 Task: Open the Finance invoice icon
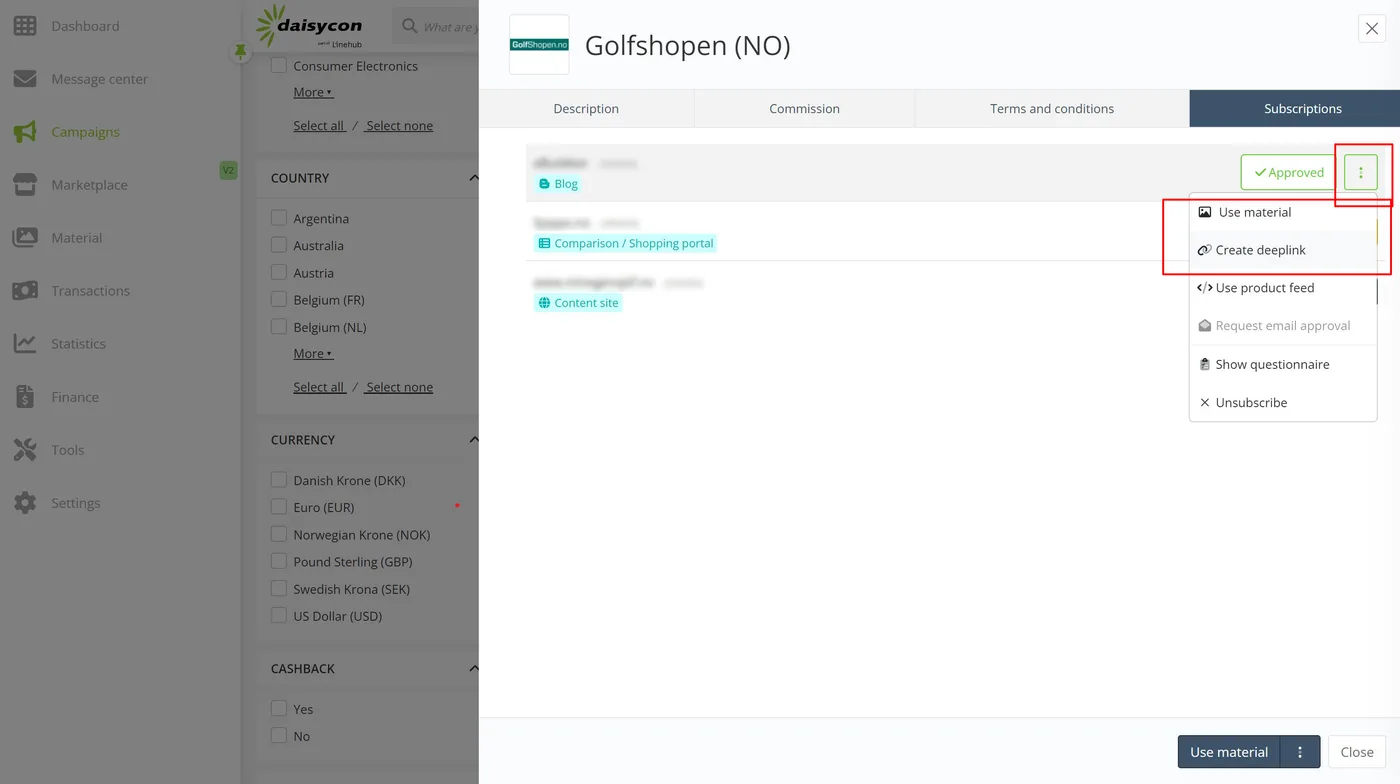[x=25, y=397]
